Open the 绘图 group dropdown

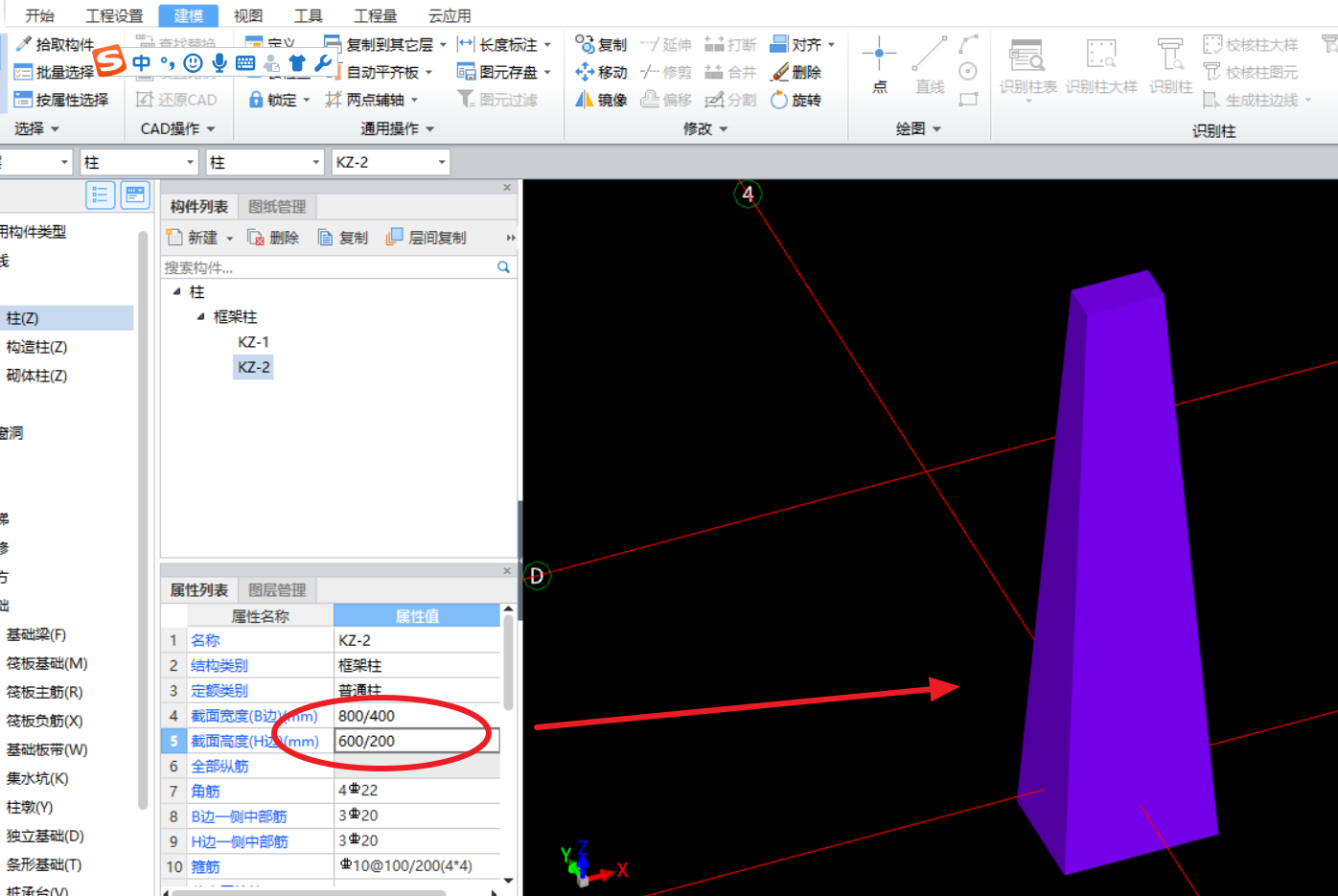918,128
